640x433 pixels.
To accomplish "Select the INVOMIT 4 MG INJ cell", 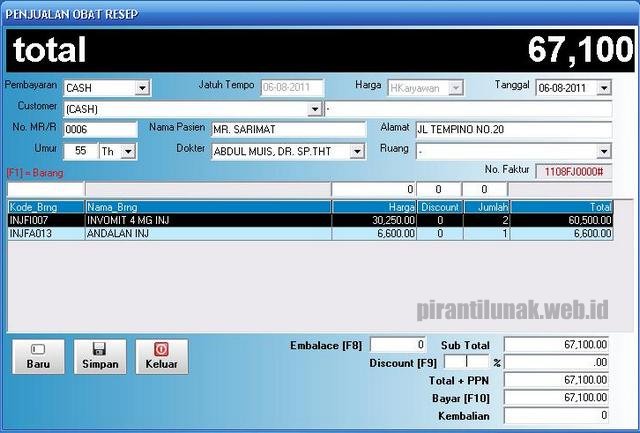I will click(x=208, y=220).
